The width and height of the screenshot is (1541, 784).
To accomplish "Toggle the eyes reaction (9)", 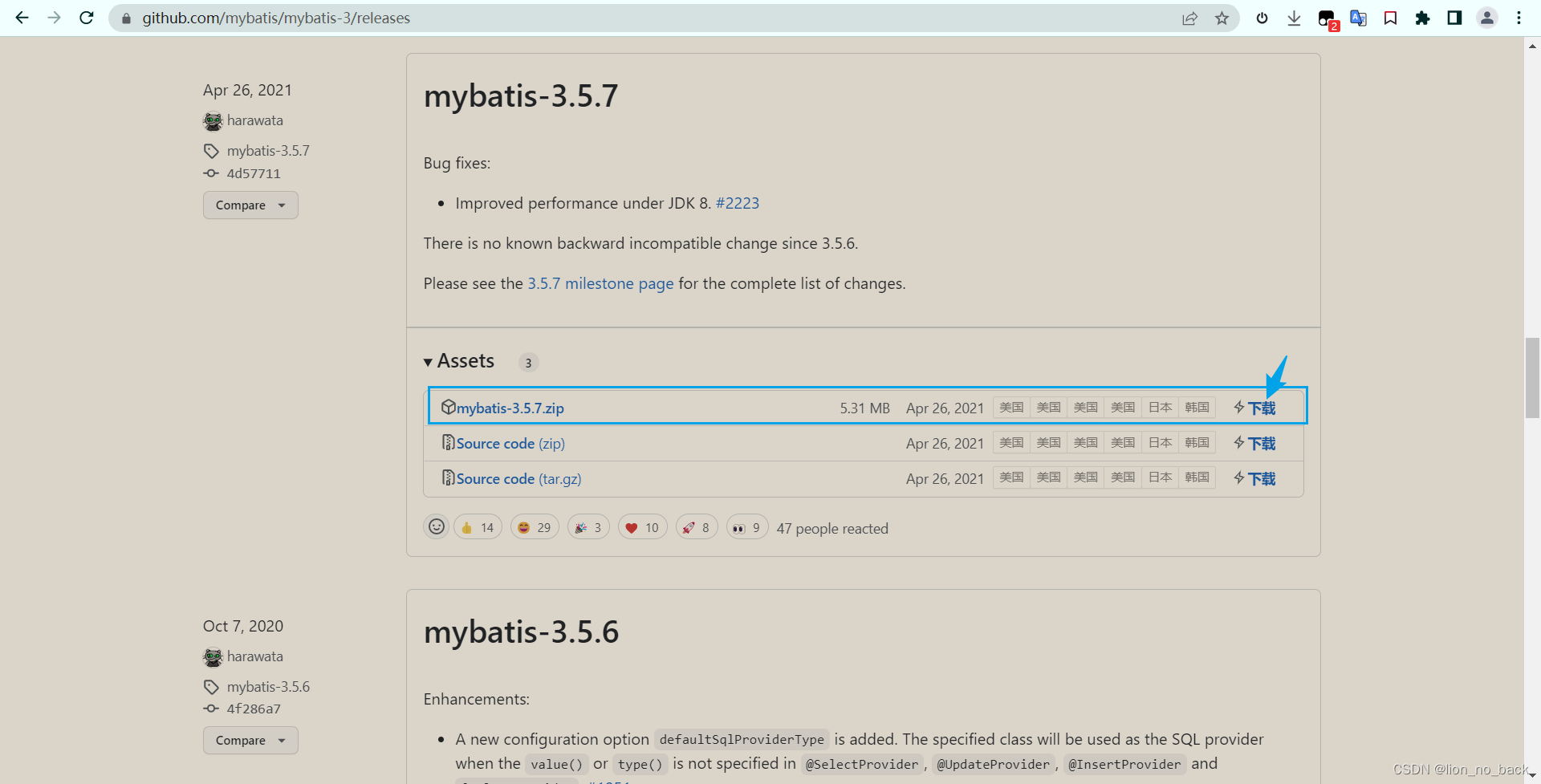I will coord(747,527).
